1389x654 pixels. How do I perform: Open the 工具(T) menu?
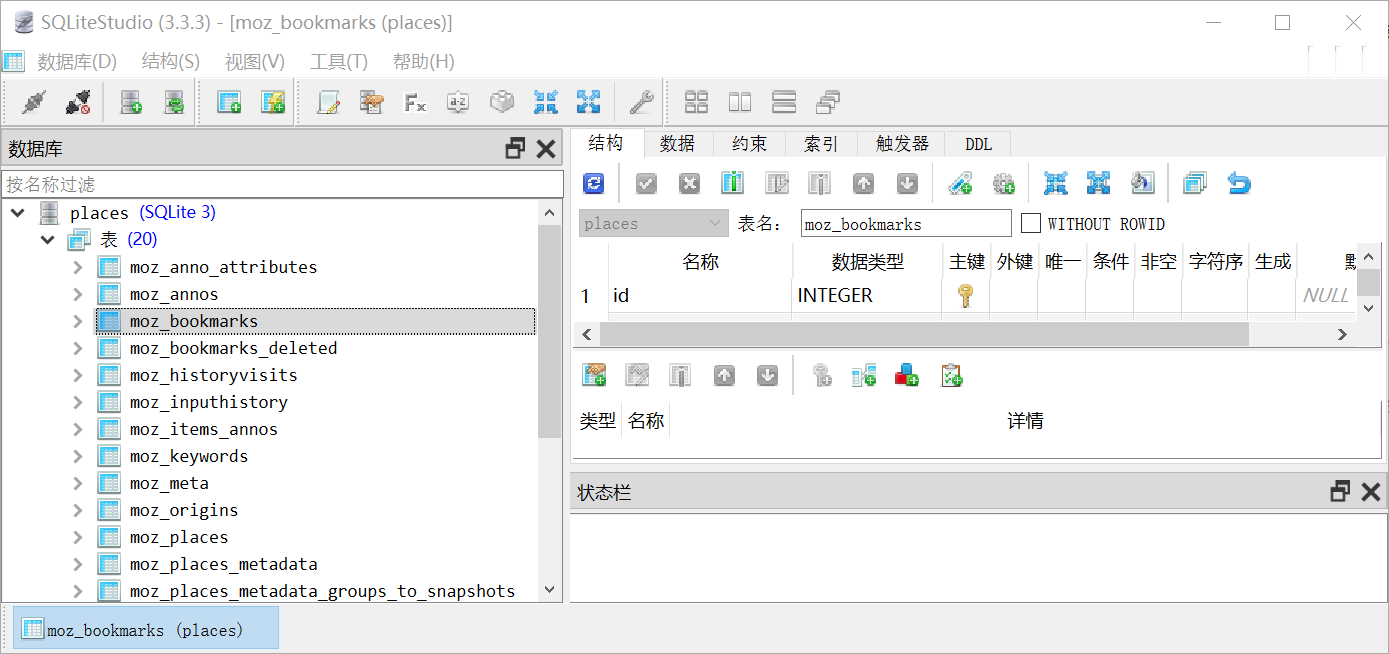coord(339,62)
